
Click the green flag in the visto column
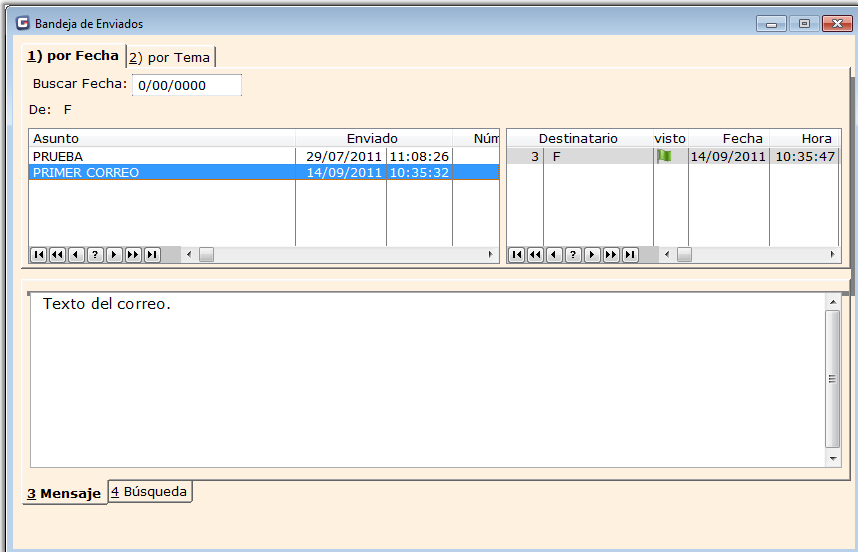pos(664,156)
